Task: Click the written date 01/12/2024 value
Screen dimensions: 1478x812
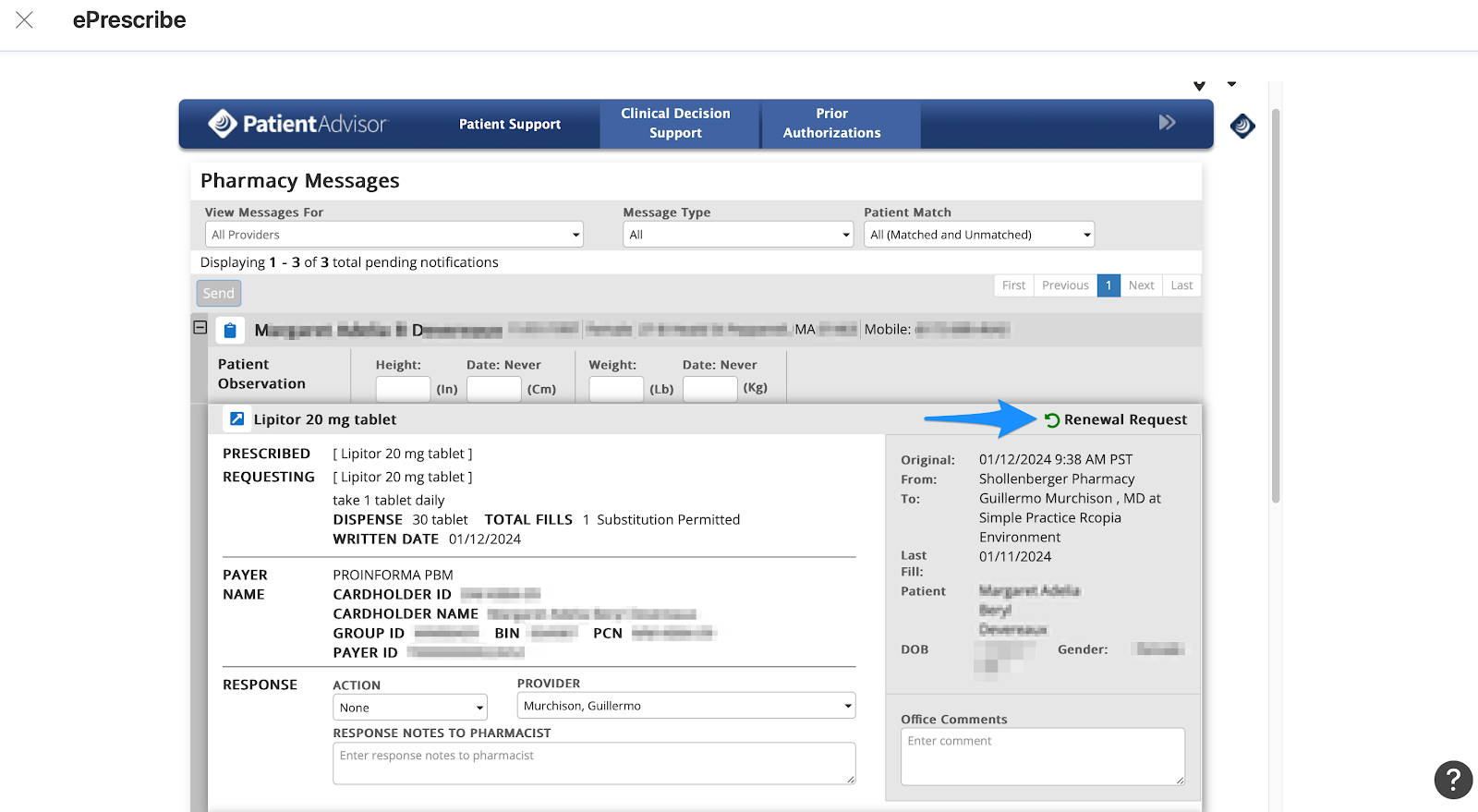Action: [485, 539]
